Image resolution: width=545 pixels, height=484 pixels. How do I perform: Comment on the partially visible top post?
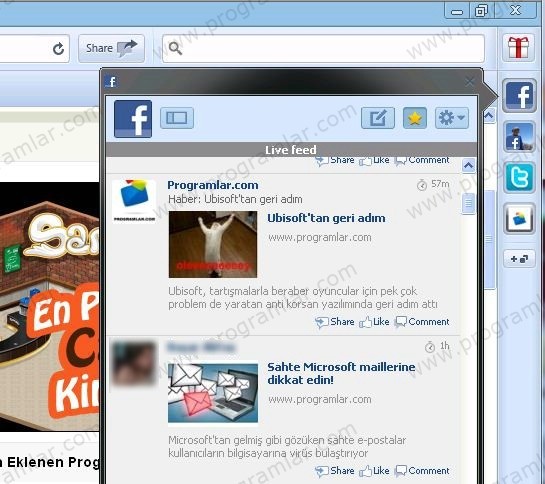pyautogui.click(x=422, y=161)
